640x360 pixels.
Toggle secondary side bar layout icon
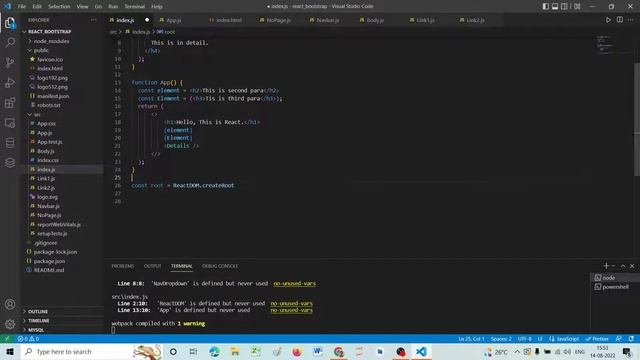564,6
